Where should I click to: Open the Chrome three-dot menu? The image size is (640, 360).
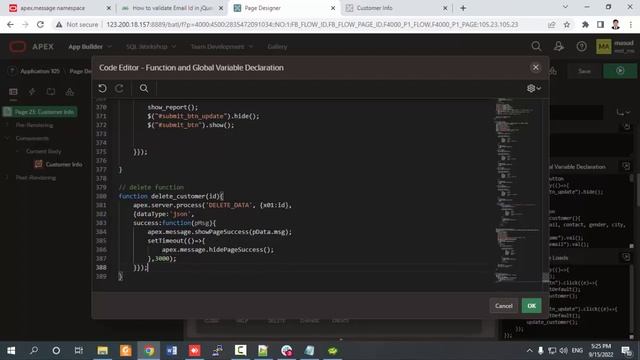click(x=631, y=24)
